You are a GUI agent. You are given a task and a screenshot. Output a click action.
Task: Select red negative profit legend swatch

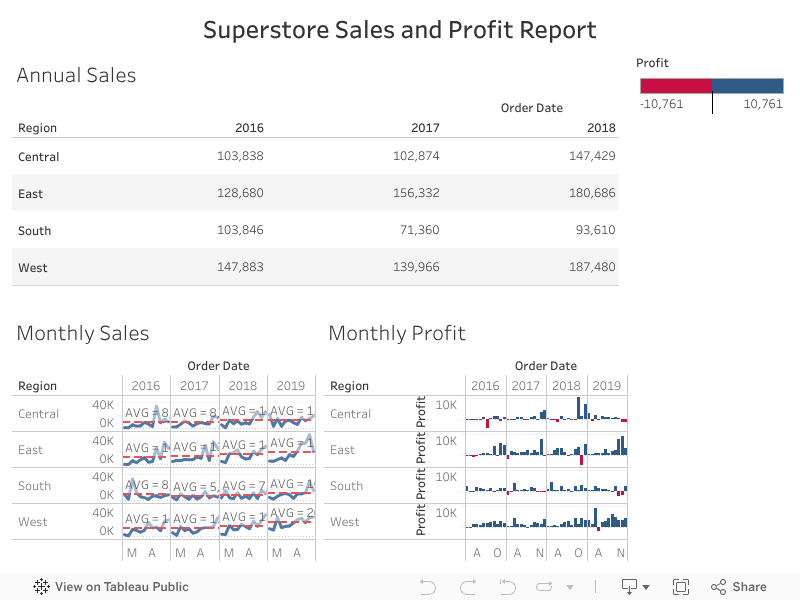coord(674,86)
